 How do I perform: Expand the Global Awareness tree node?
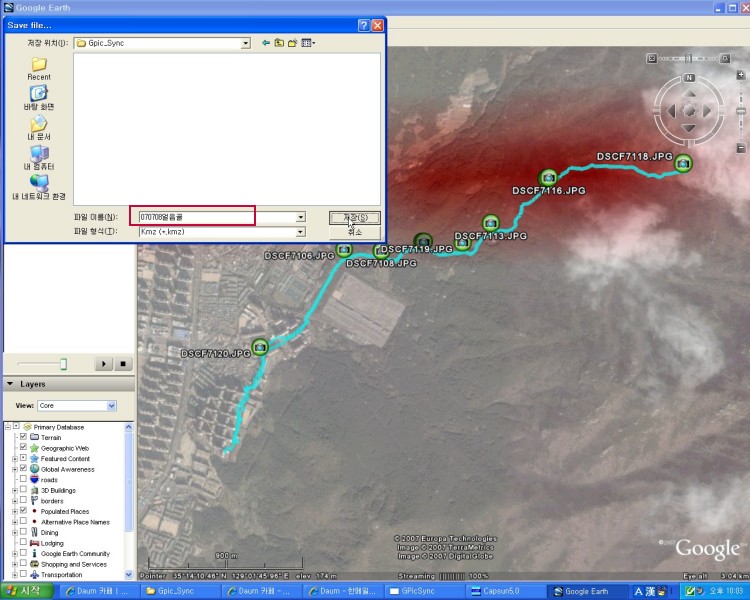pos(15,469)
